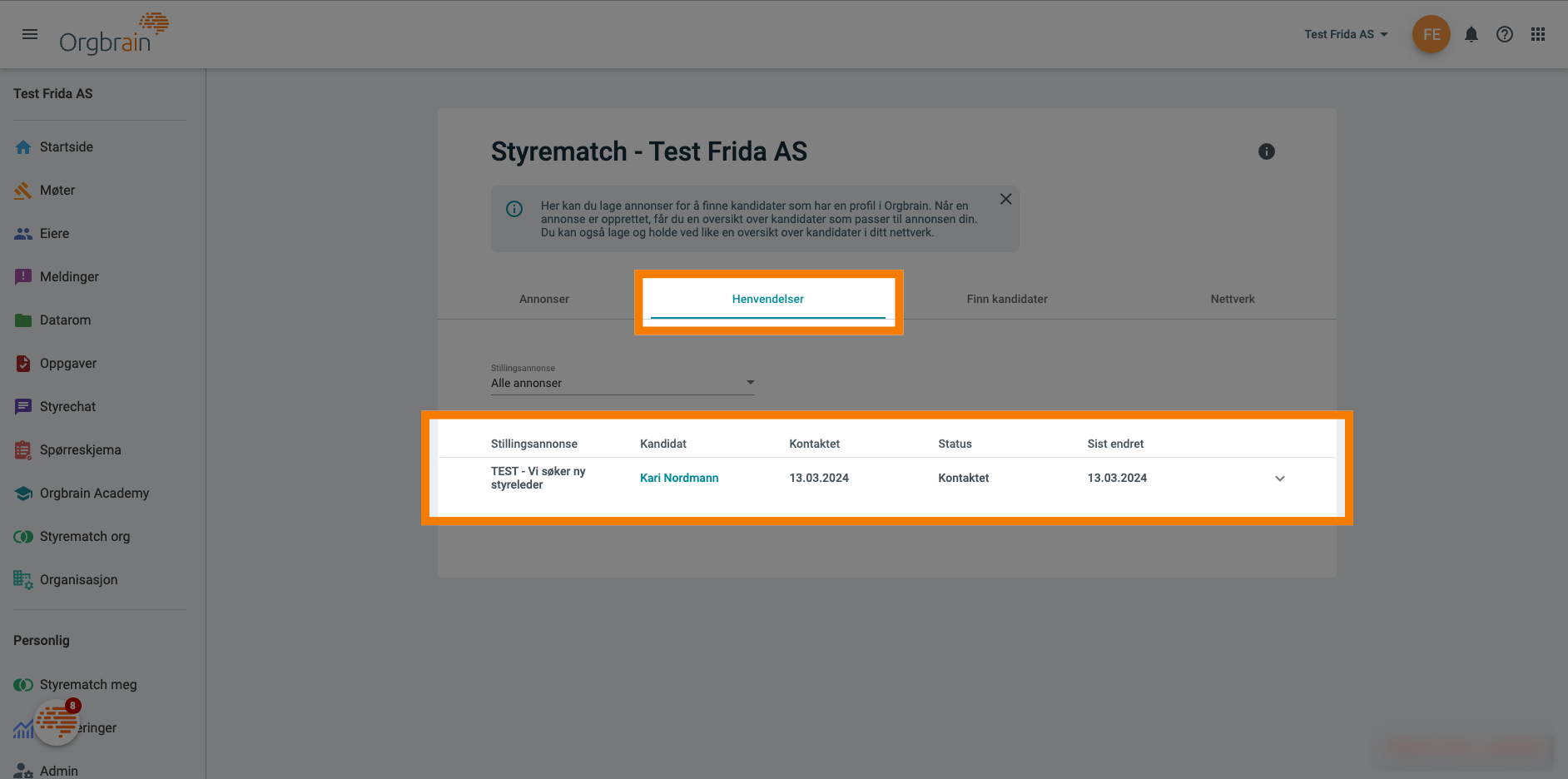Viewport: 1568px width, 779px height.
Task: Close the info banner with X
Action: (1005, 199)
